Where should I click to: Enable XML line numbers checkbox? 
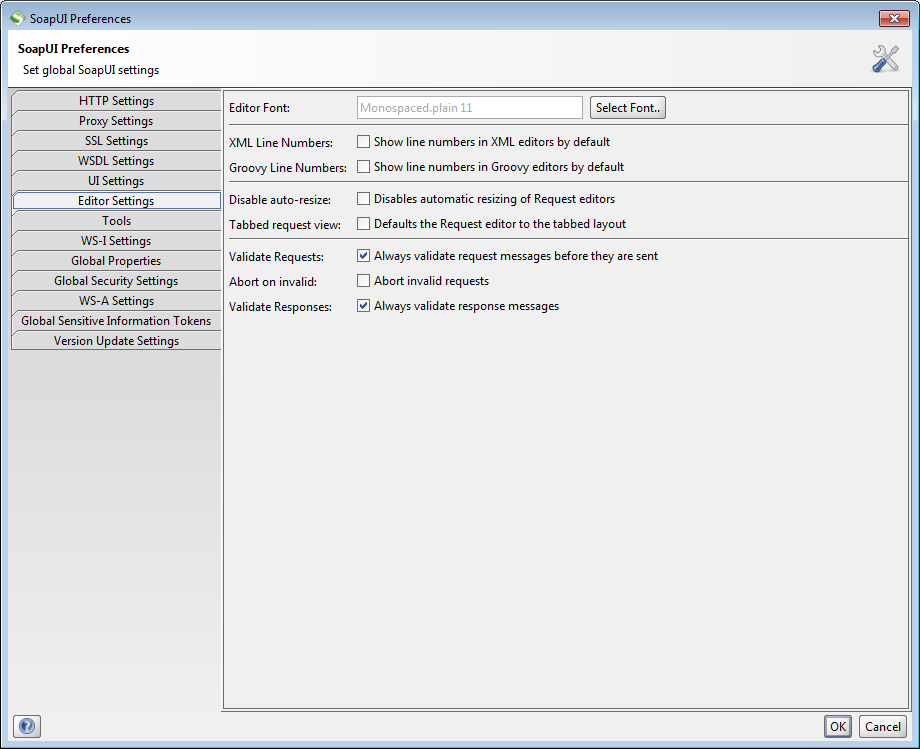364,142
